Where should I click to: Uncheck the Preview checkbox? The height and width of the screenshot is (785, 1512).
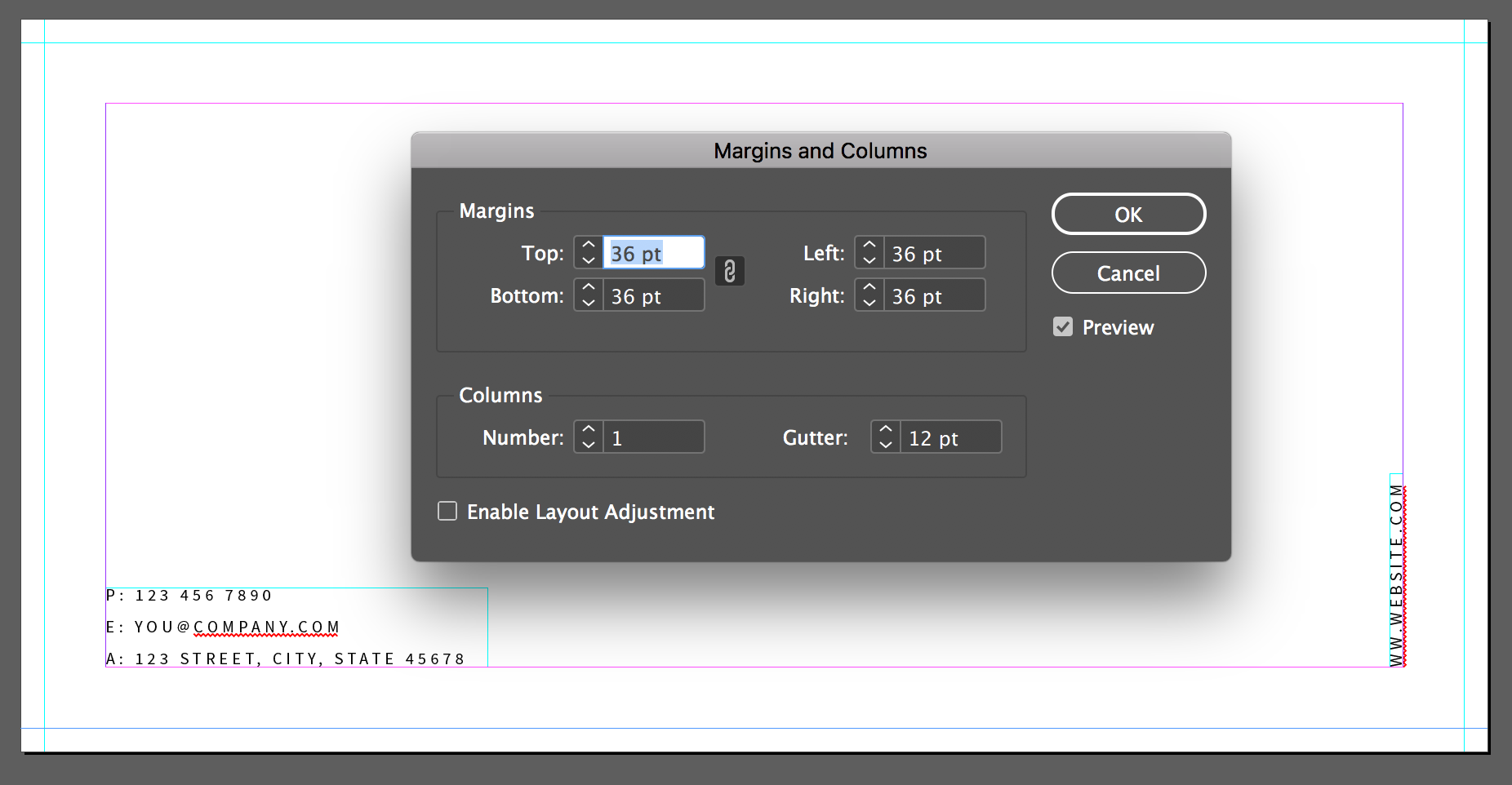tap(1063, 327)
